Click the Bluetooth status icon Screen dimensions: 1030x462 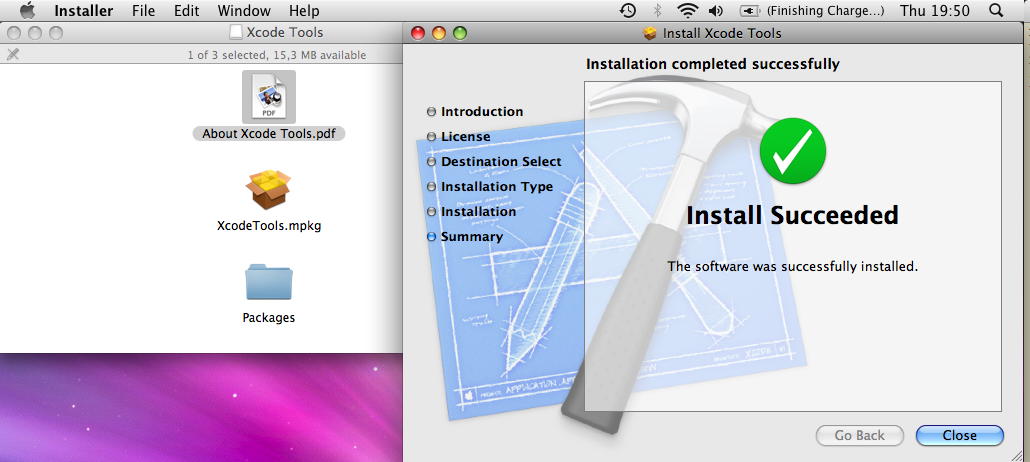pyautogui.click(x=658, y=11)
